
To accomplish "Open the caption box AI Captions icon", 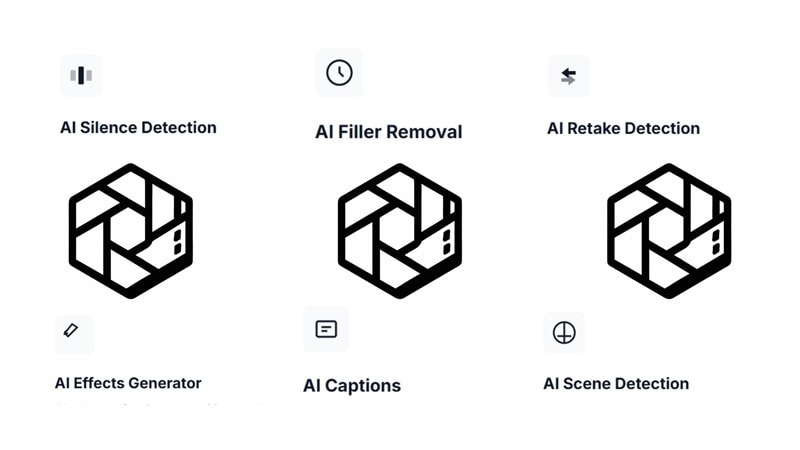I will pos(326,329).
